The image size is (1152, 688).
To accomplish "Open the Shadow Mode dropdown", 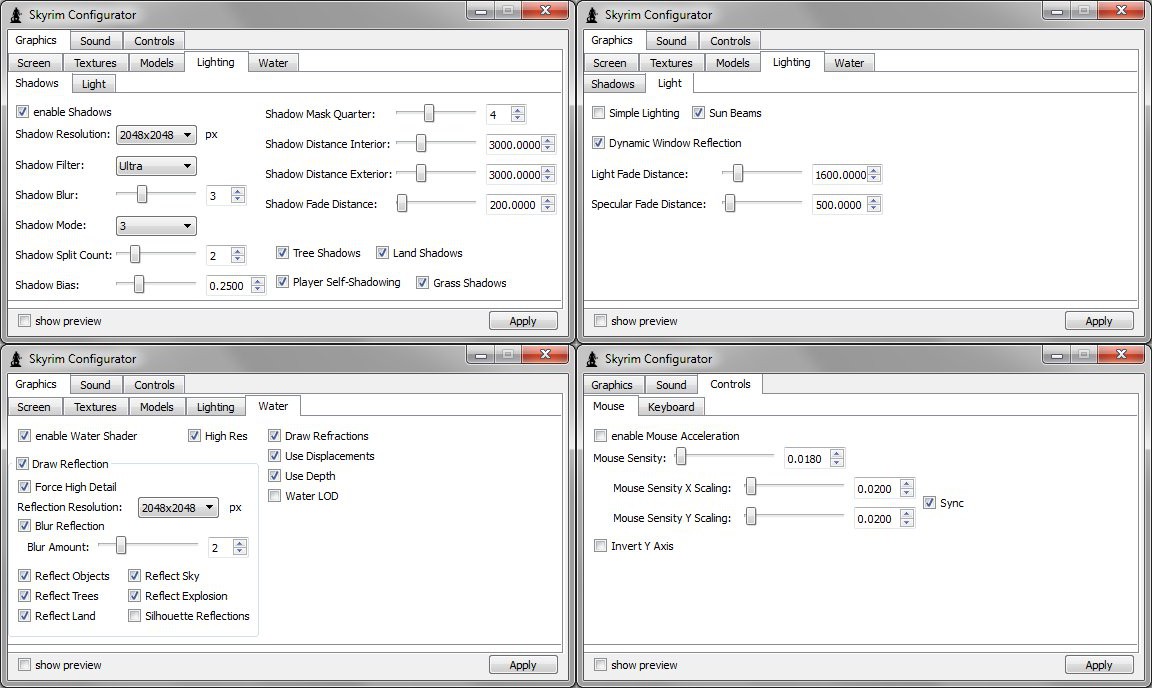I will click(x=155, y=226).
